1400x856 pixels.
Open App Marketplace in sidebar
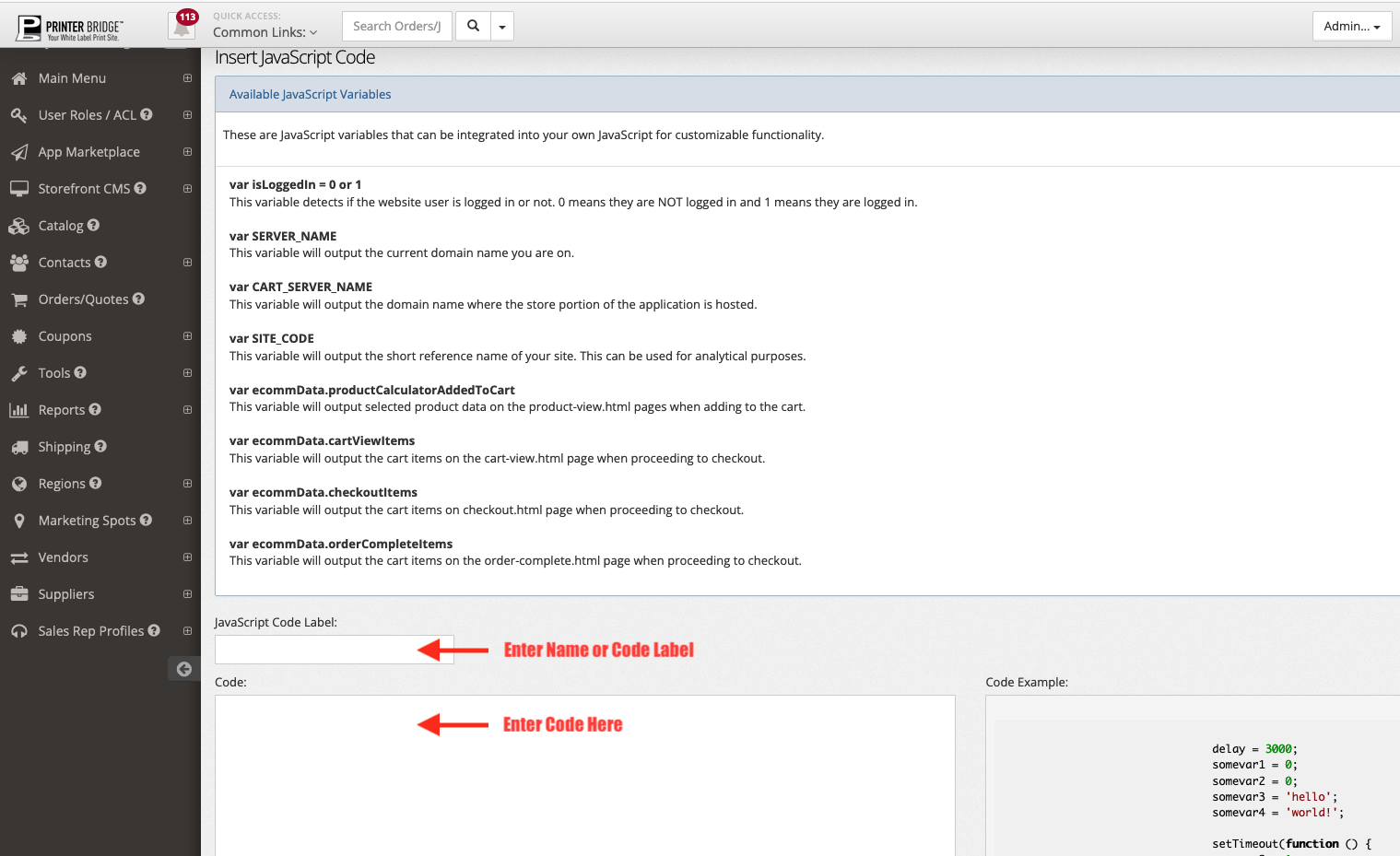pyautogui.click(x=88, y=152)
